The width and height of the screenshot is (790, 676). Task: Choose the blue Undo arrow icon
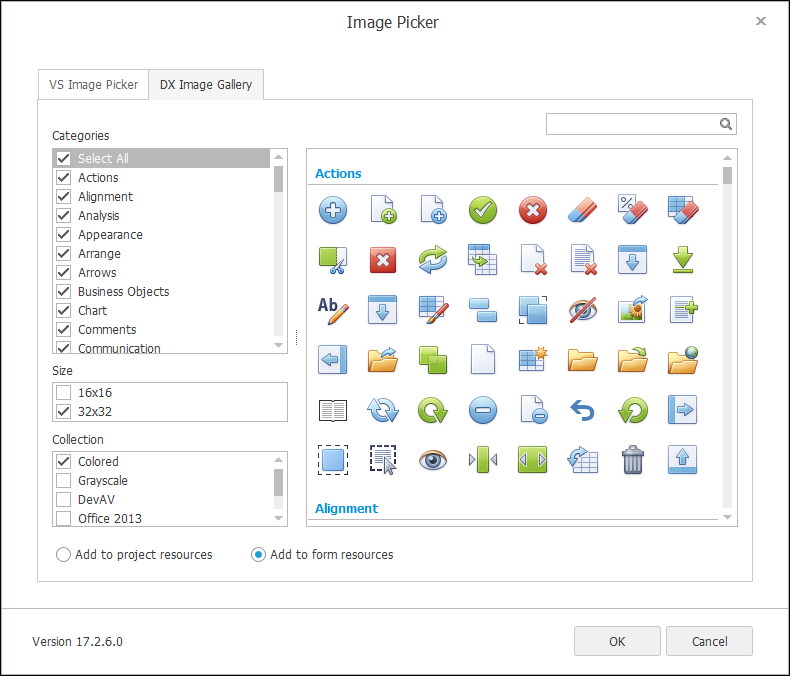click(582, 410)
